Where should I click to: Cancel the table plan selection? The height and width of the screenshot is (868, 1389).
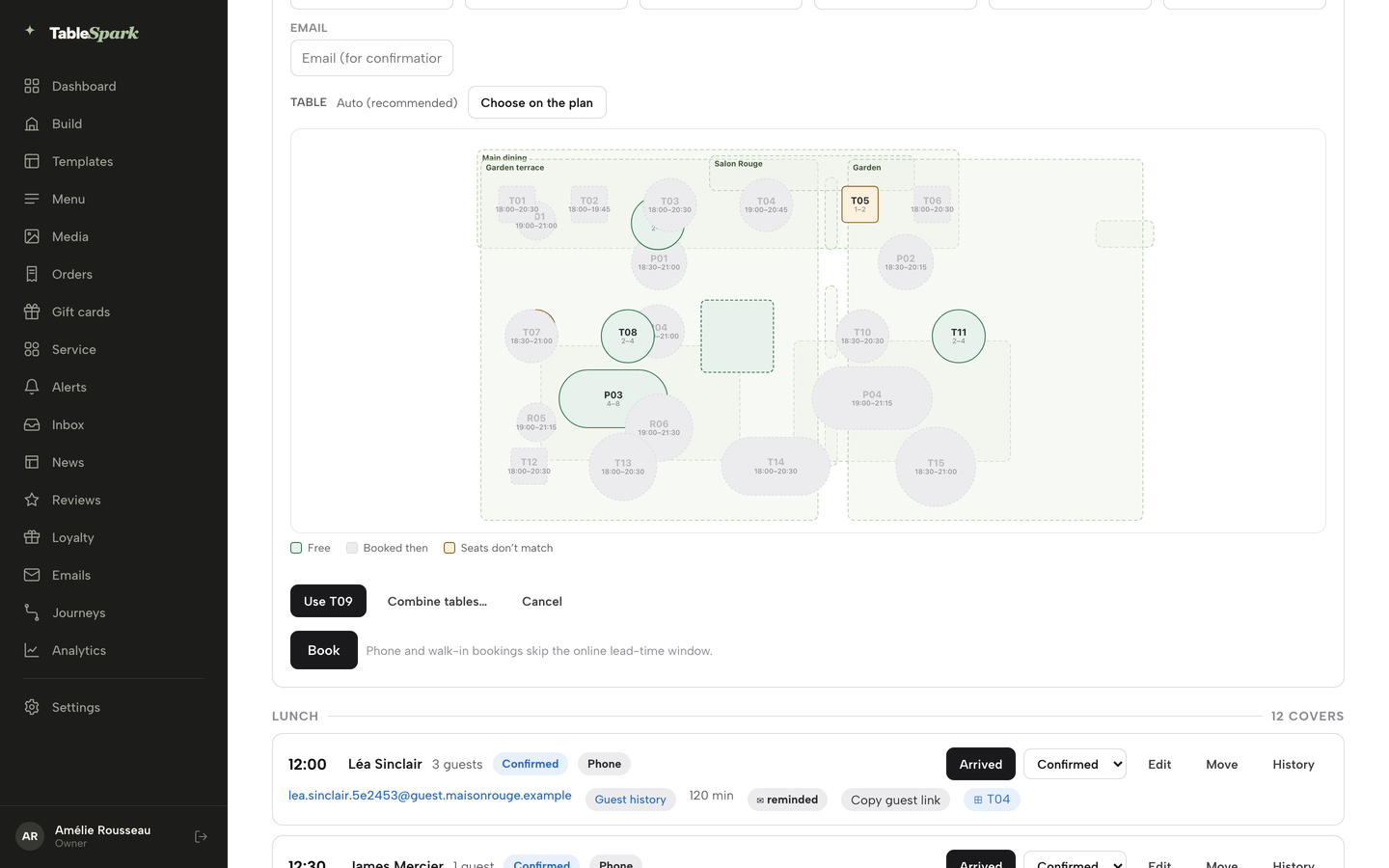point(542,601)
